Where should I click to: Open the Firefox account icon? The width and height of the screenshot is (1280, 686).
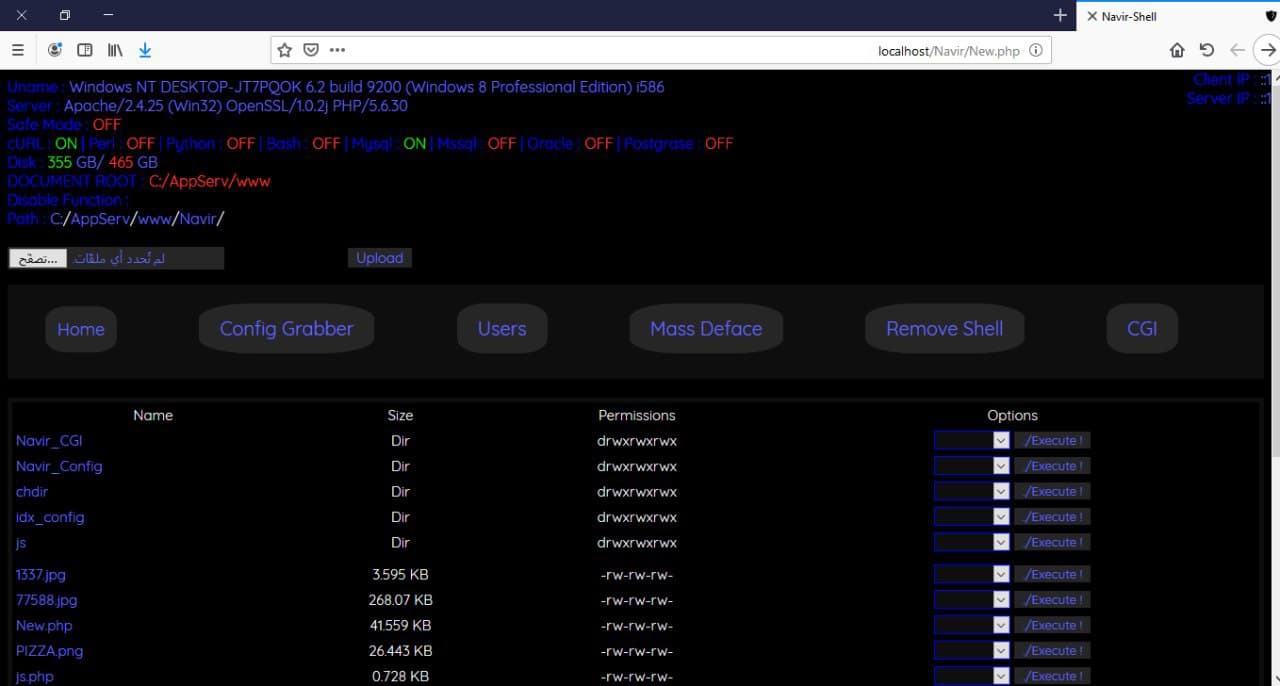(x=55, y=49)
